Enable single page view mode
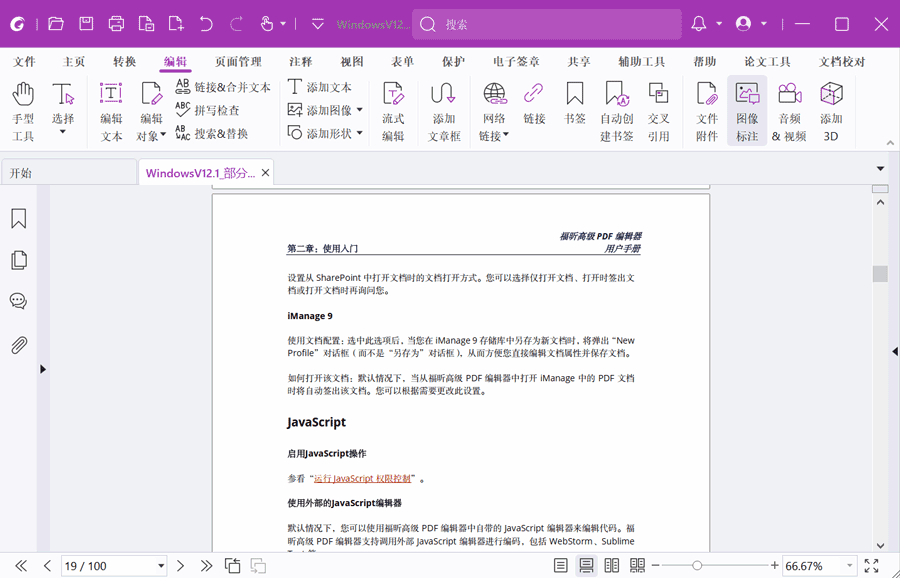 tap(561, 566)
